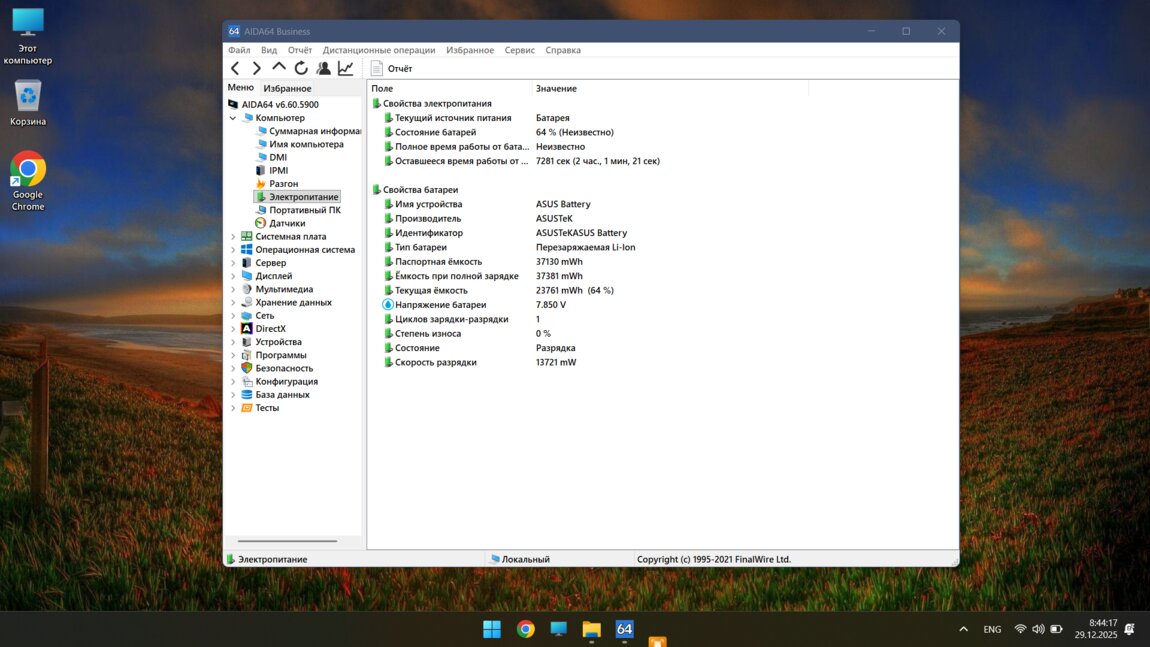Select Датчики in the tree
The width and height of the screenshot is (1150, 647).
pyautogui.click(x=287, y=223)
